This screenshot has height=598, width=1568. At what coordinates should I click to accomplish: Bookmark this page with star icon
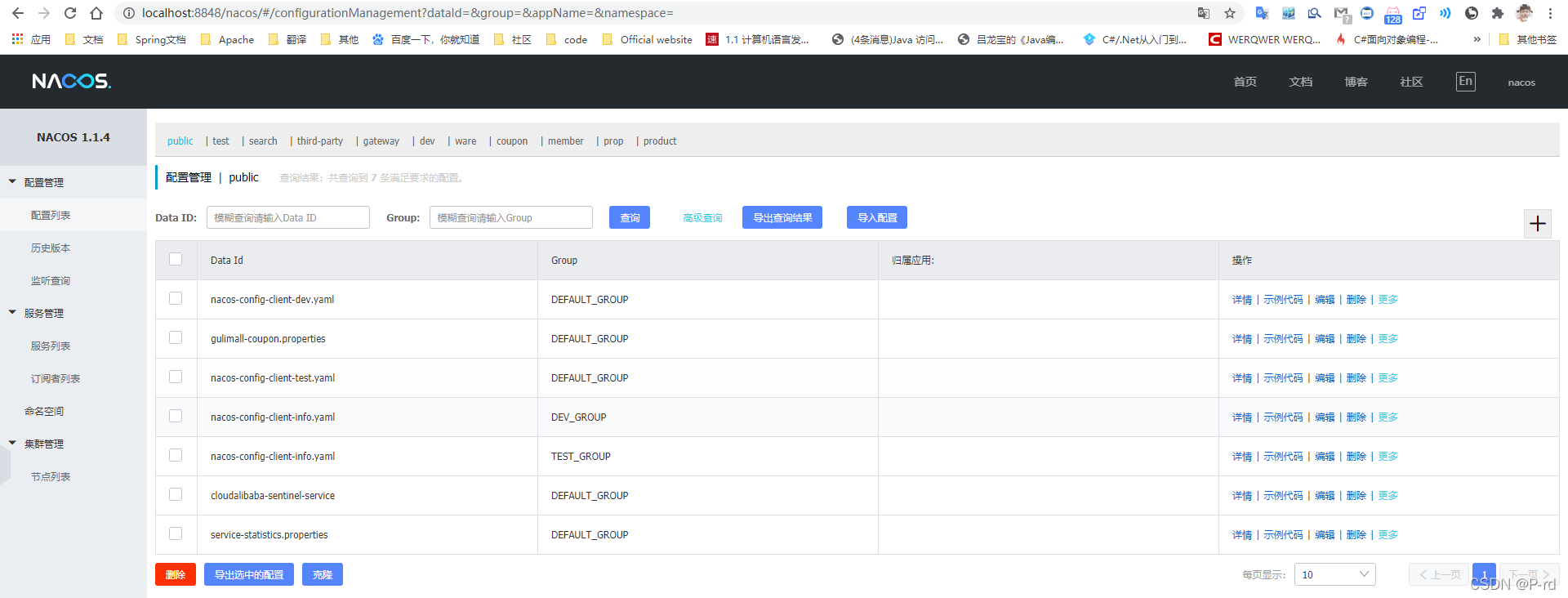pyautogui.click(x=1230, y=13)
